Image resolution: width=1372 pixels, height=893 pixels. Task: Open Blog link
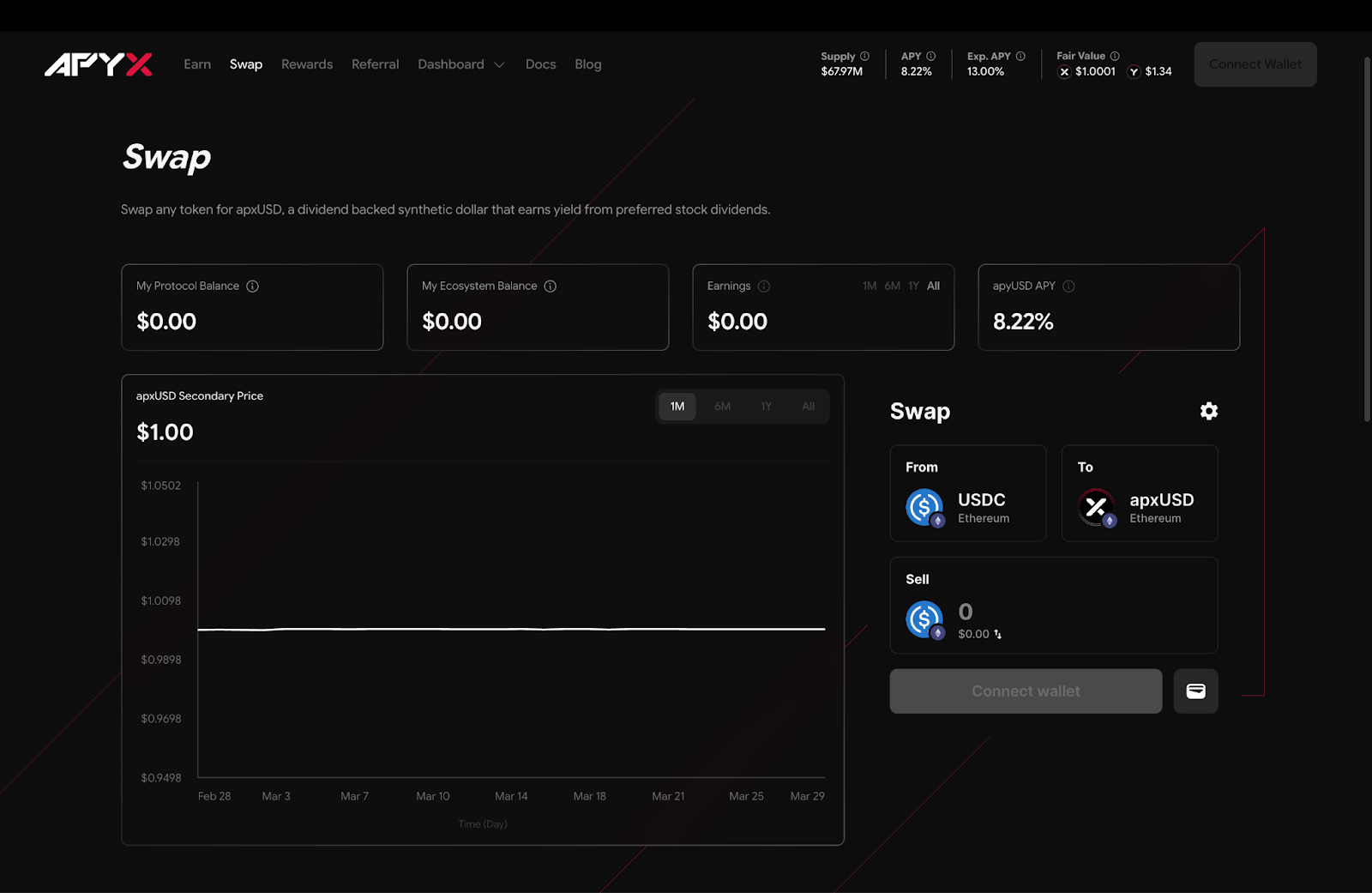[588, 64]
